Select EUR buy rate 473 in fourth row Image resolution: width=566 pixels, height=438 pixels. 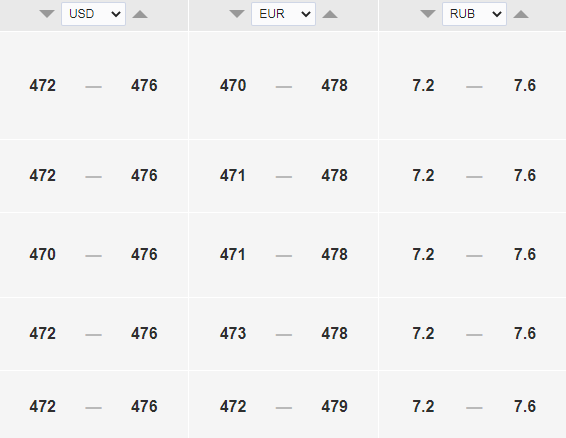233,333
